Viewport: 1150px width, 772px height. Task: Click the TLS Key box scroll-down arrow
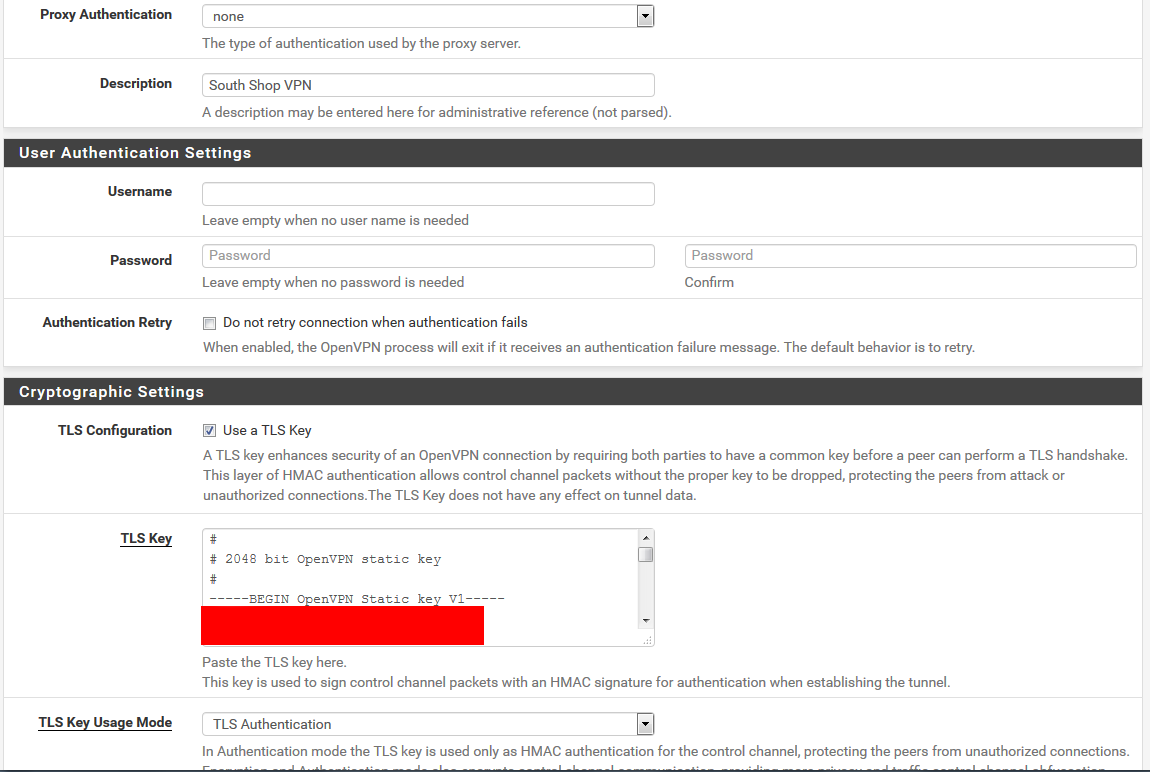(646, 621)
